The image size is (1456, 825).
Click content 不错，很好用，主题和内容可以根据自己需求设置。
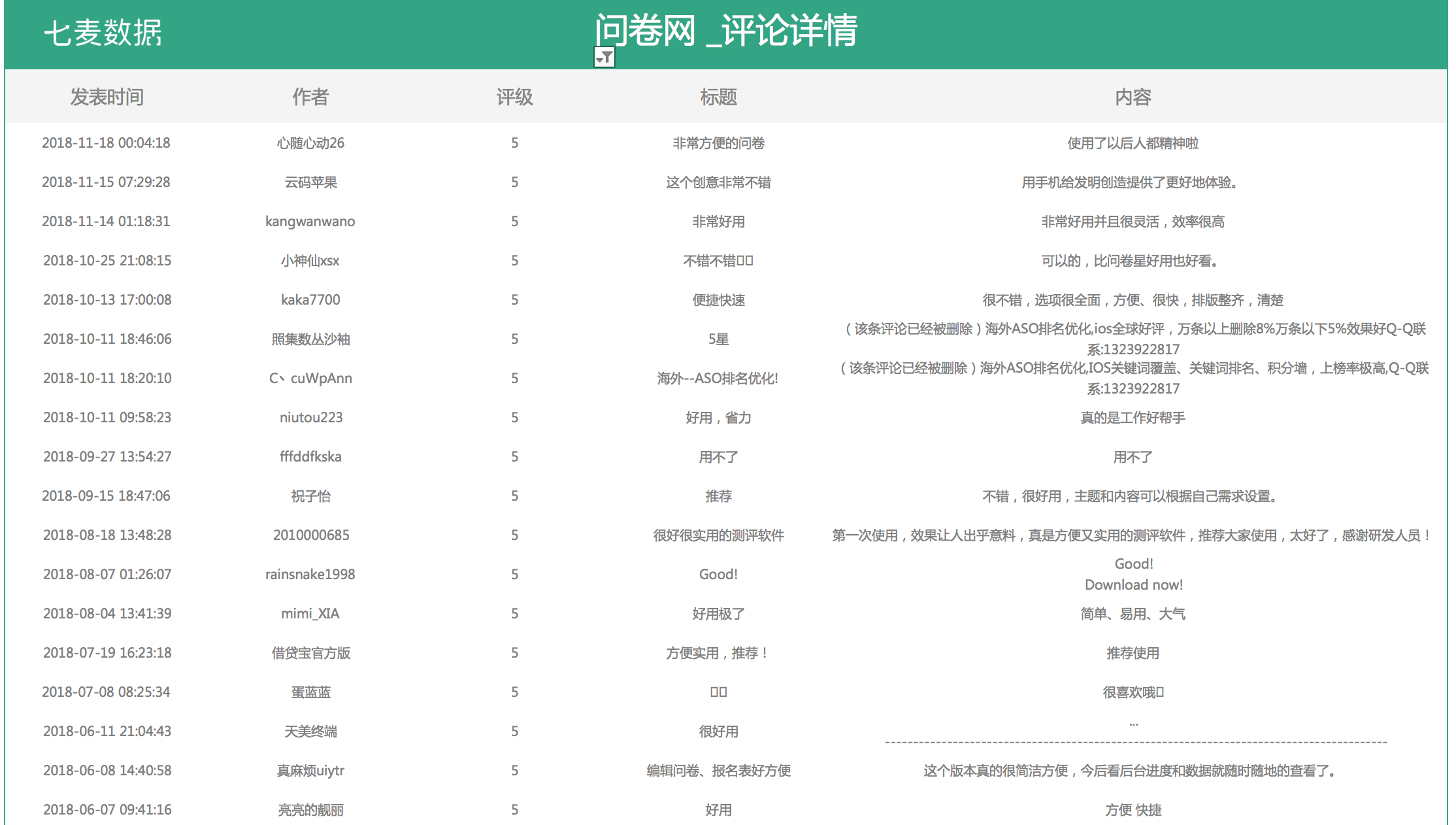click(x=1131, y=496)
